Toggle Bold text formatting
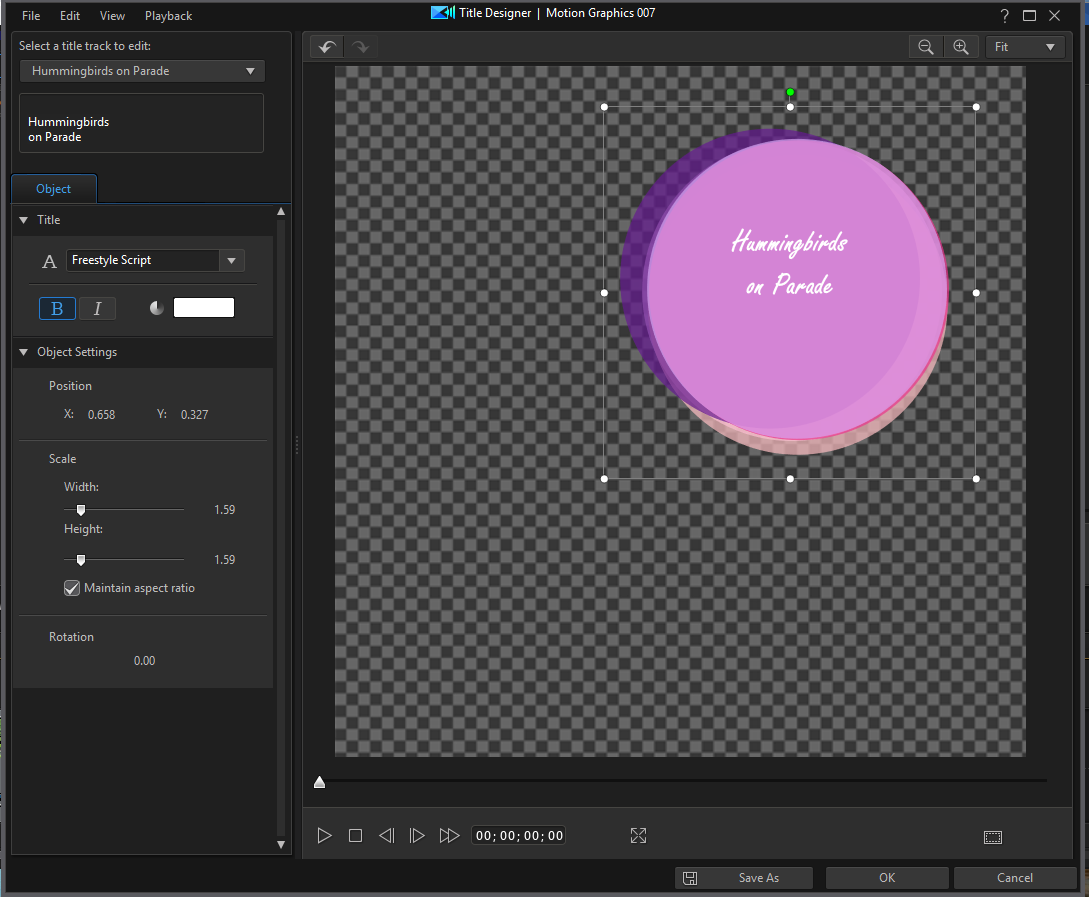 point(57,309)
